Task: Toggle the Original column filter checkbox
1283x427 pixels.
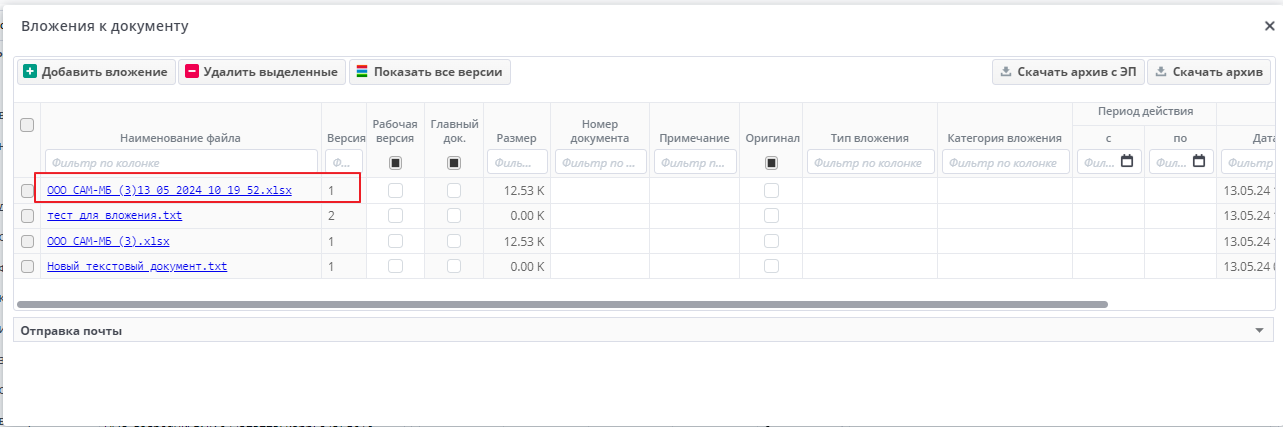Action: pyautogui.click(x=772, y=162)
